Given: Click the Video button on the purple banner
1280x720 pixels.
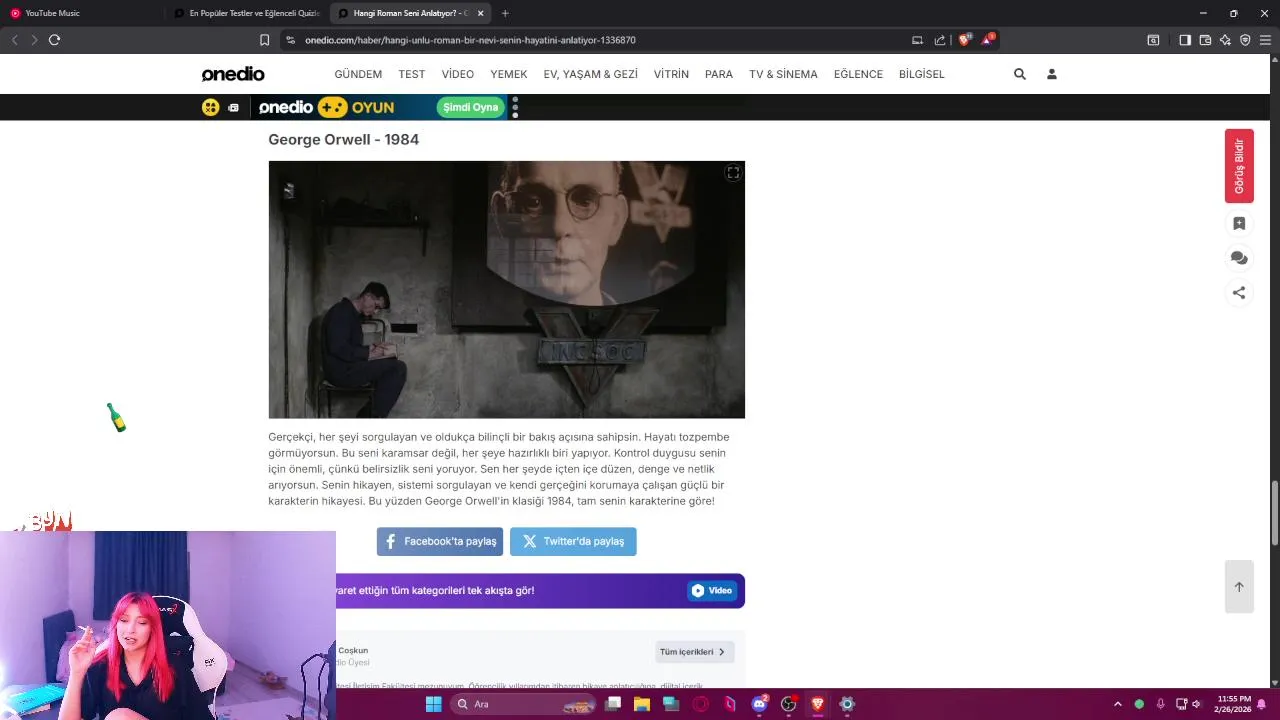Looking at the screenshot, I should (x=712, y=590).
